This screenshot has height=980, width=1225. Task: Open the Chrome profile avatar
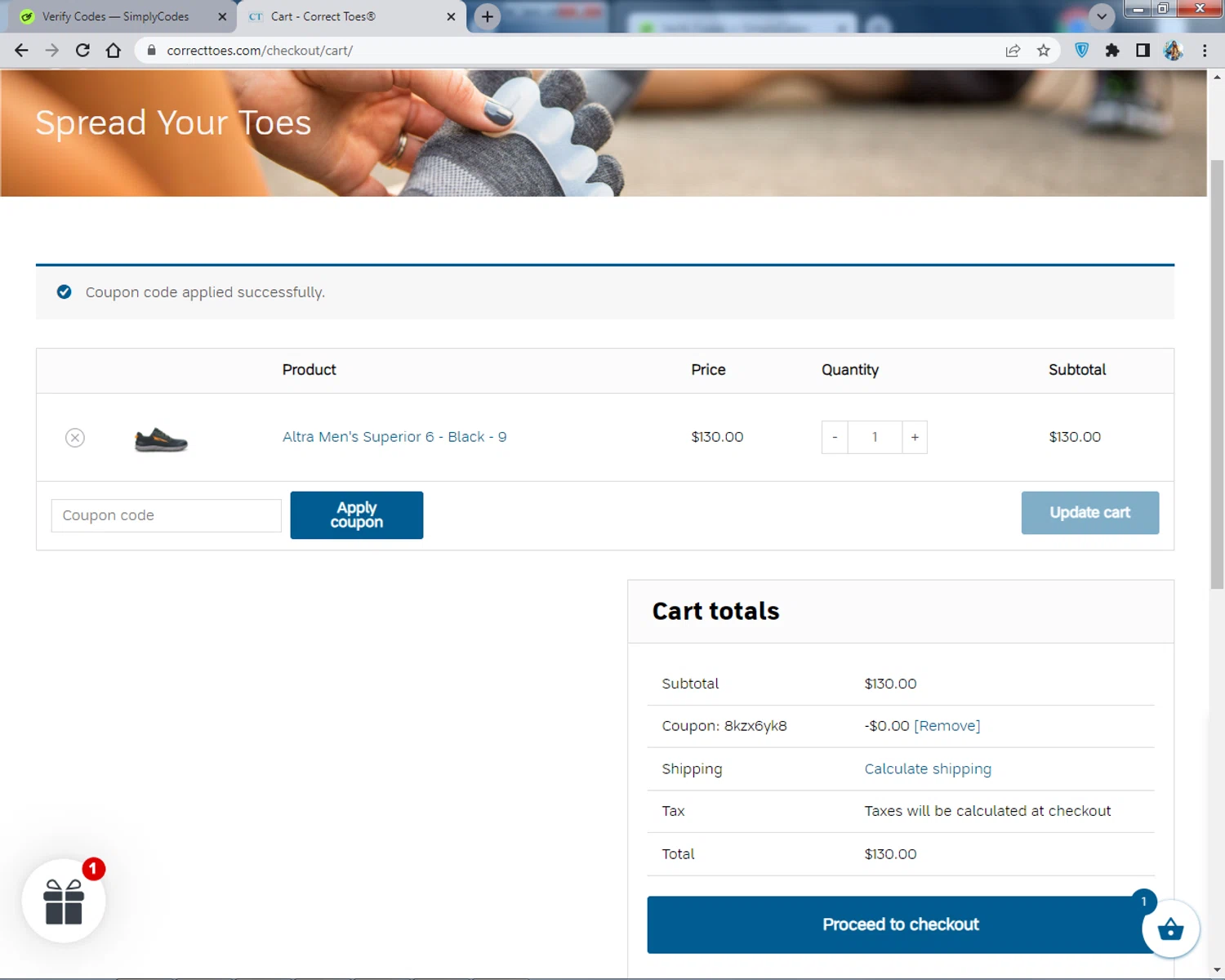pos(1174,51)
